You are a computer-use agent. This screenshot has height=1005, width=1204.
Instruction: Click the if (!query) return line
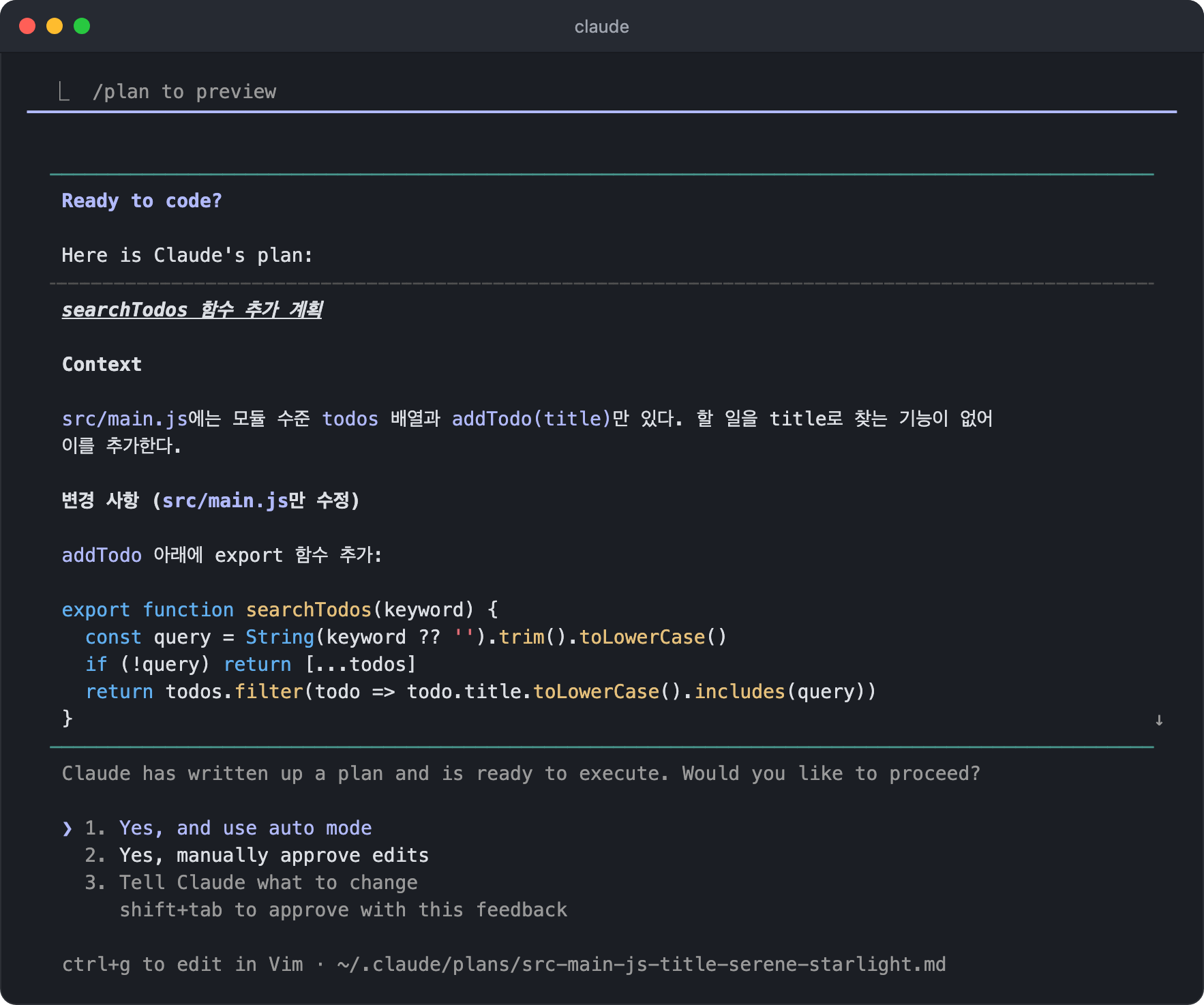click(x=250, y=664)
